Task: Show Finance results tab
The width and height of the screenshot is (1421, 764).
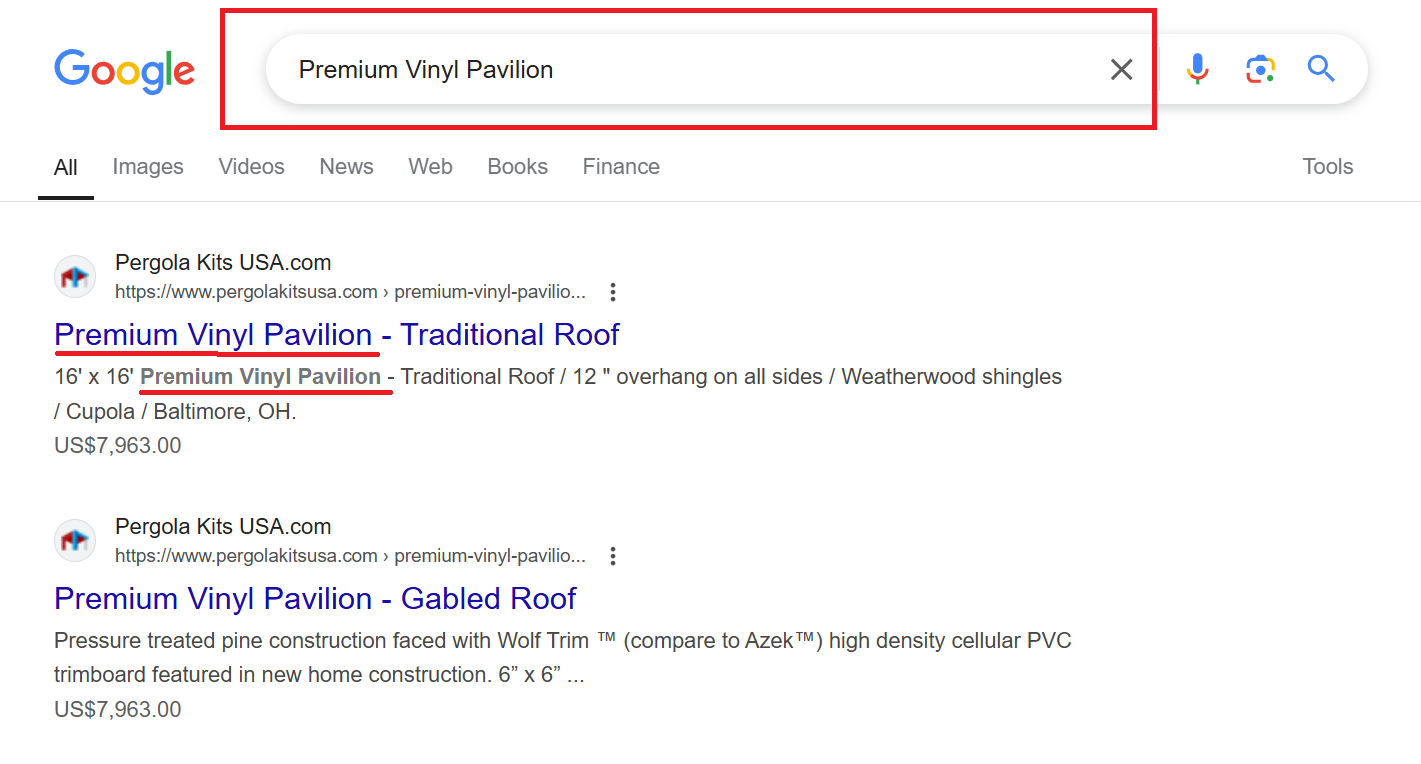Action: click(x=621, y=167)
